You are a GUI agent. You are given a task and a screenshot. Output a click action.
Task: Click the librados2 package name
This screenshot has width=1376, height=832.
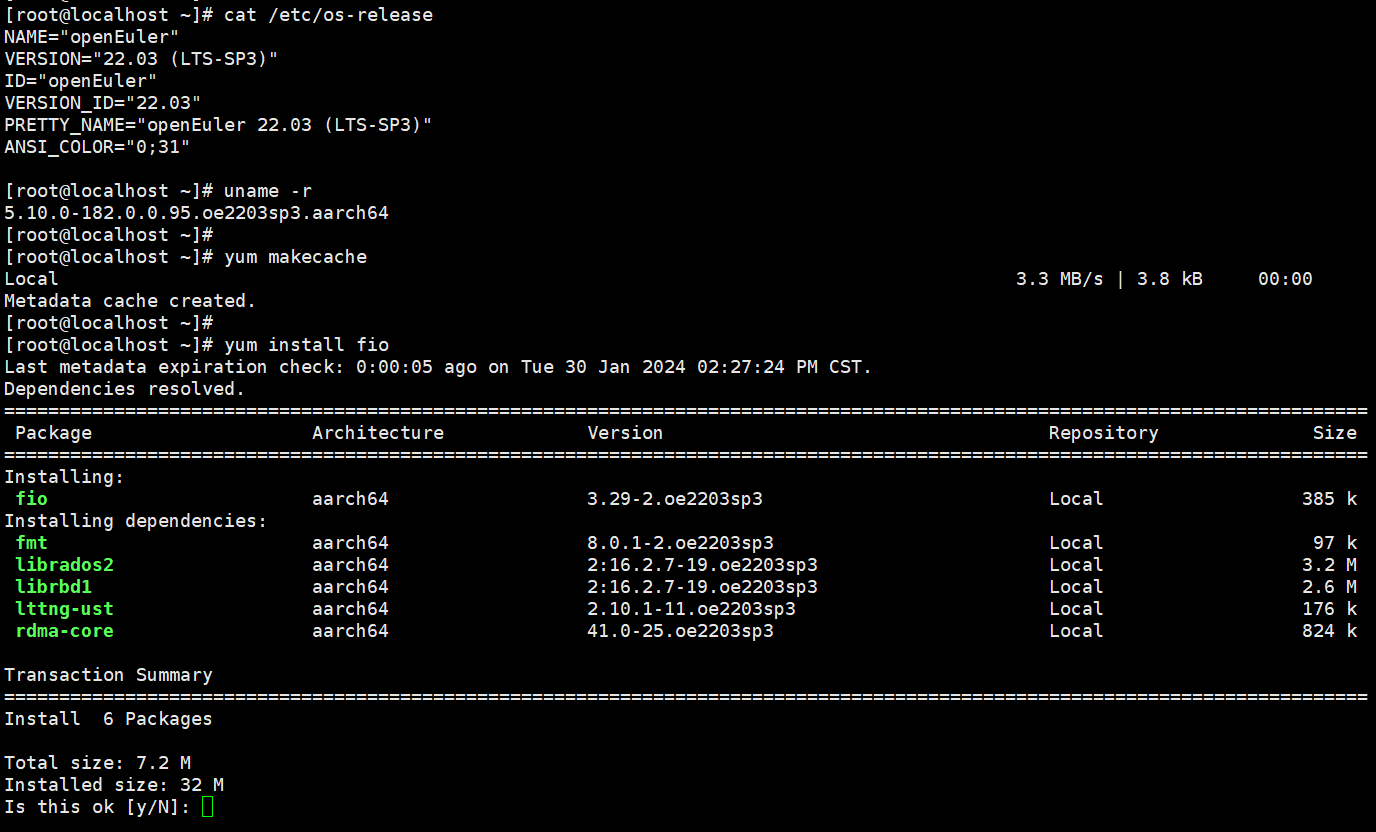pyautogui.click(x=65, y=564)
